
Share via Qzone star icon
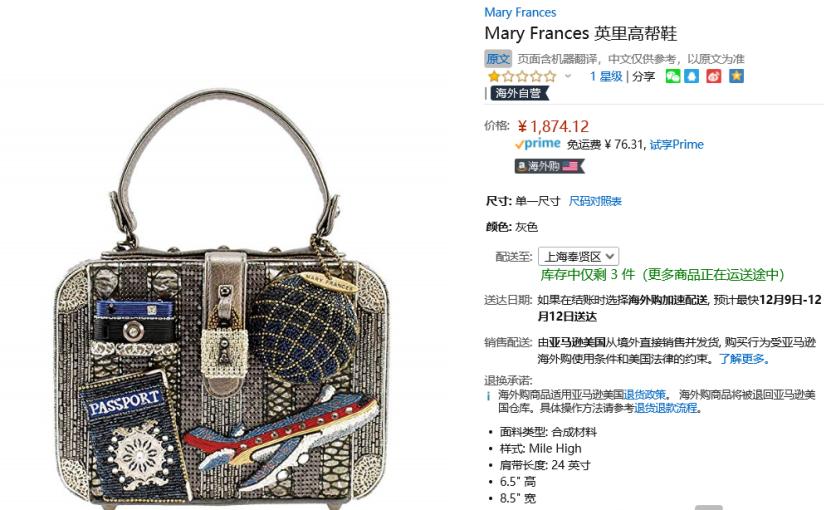(736, 76)
